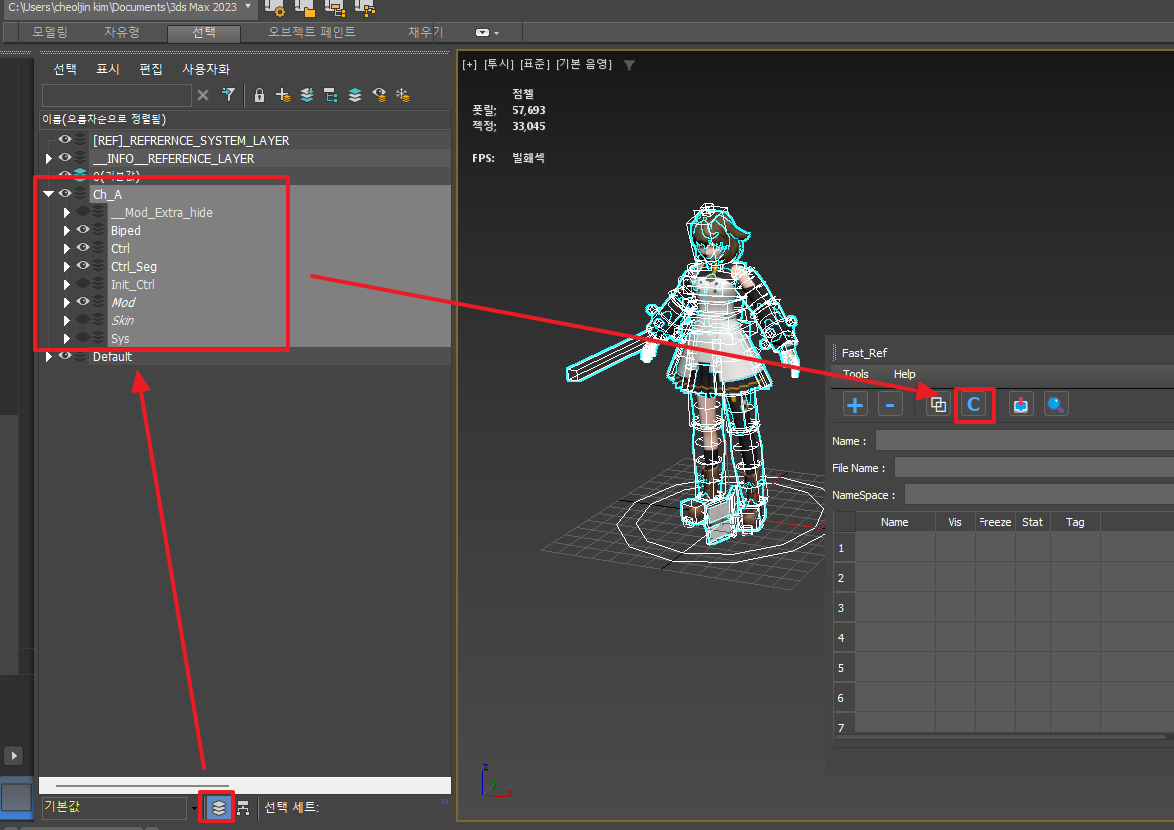Click the blue minus button in Fast_Ref
The height and width of the screenshot is (830, 1174).
[x=890, y=405]
